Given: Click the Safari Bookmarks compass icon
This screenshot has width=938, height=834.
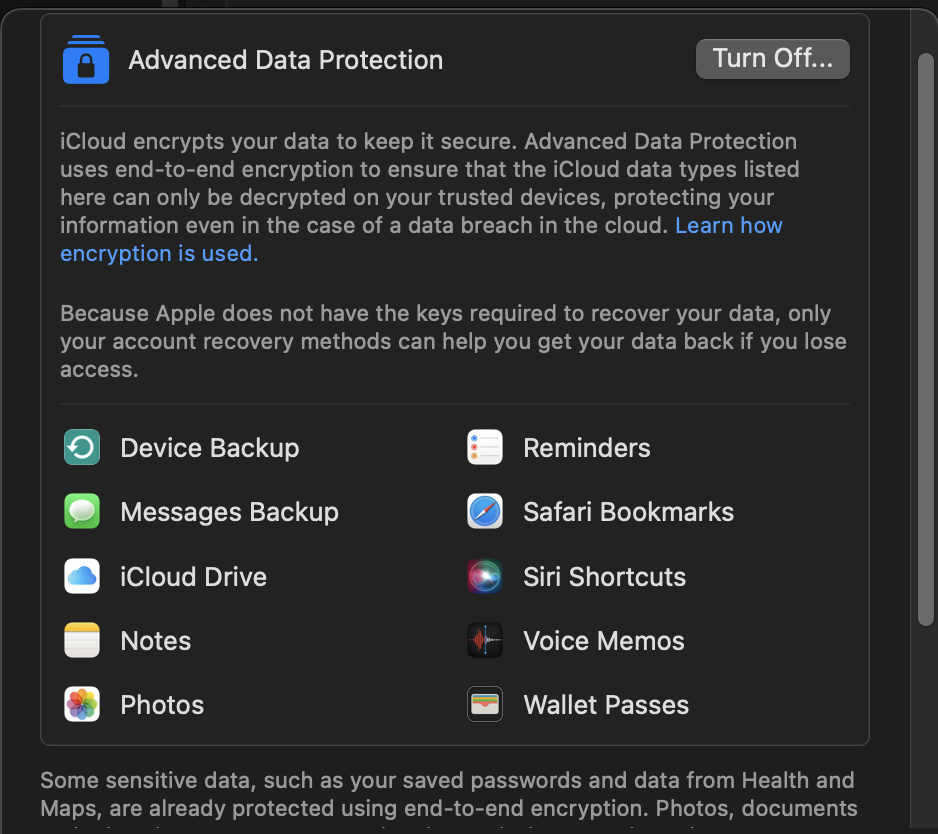Looking at the screenshot, I should pyautogui.click(x=485, y=511).
